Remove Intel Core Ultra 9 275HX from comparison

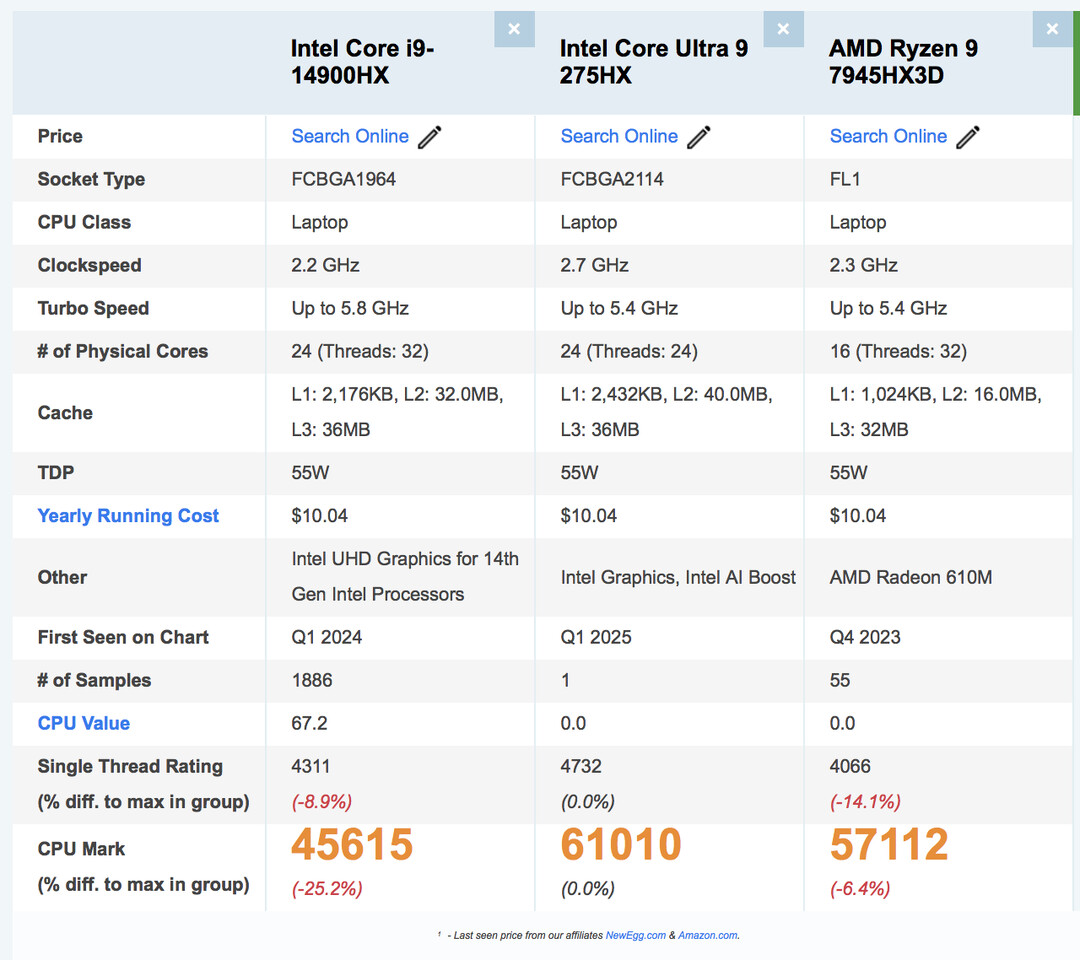pyautogui.click(x=783, y=29)
